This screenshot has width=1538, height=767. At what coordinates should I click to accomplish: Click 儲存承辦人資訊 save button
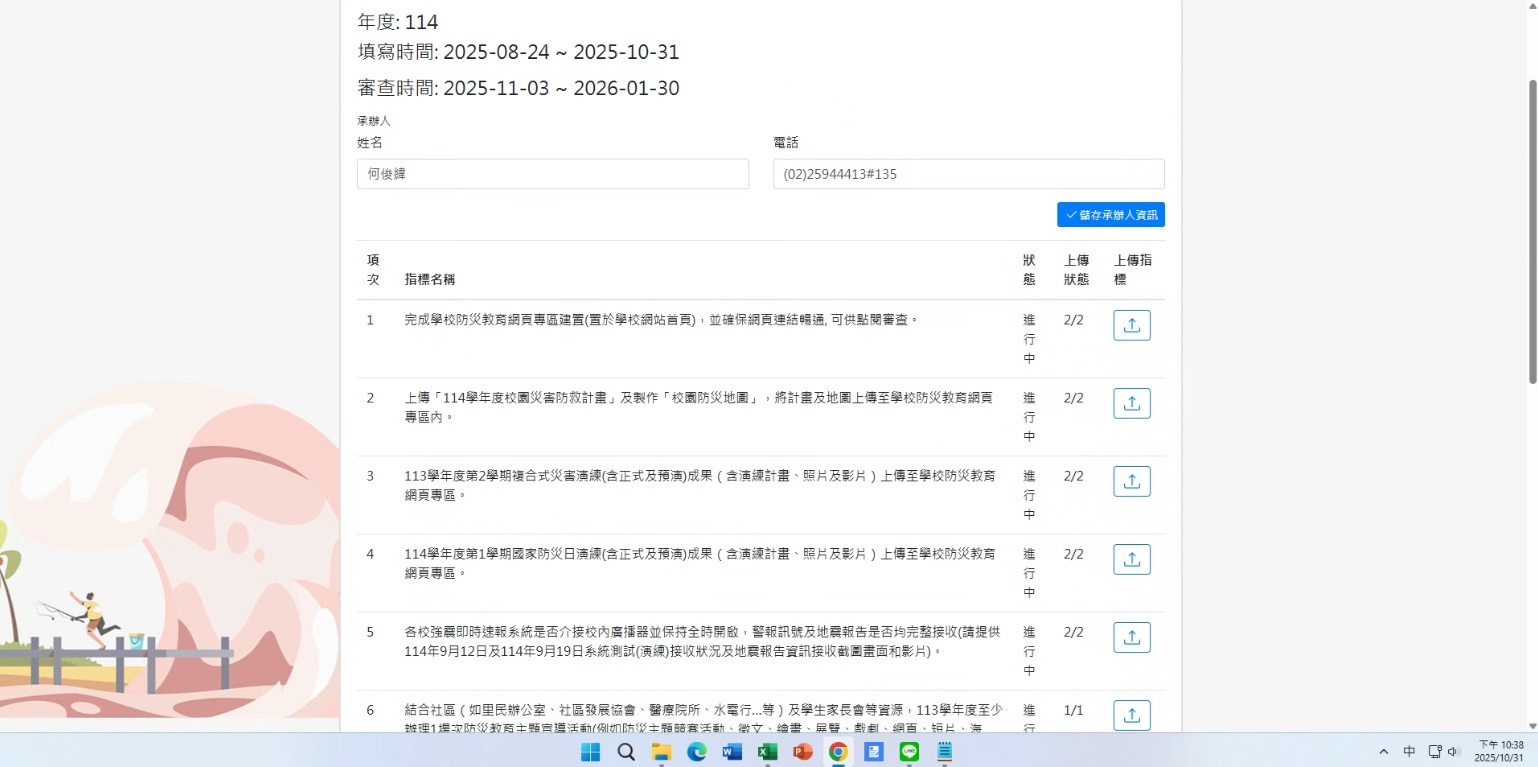click(1110, 215)
